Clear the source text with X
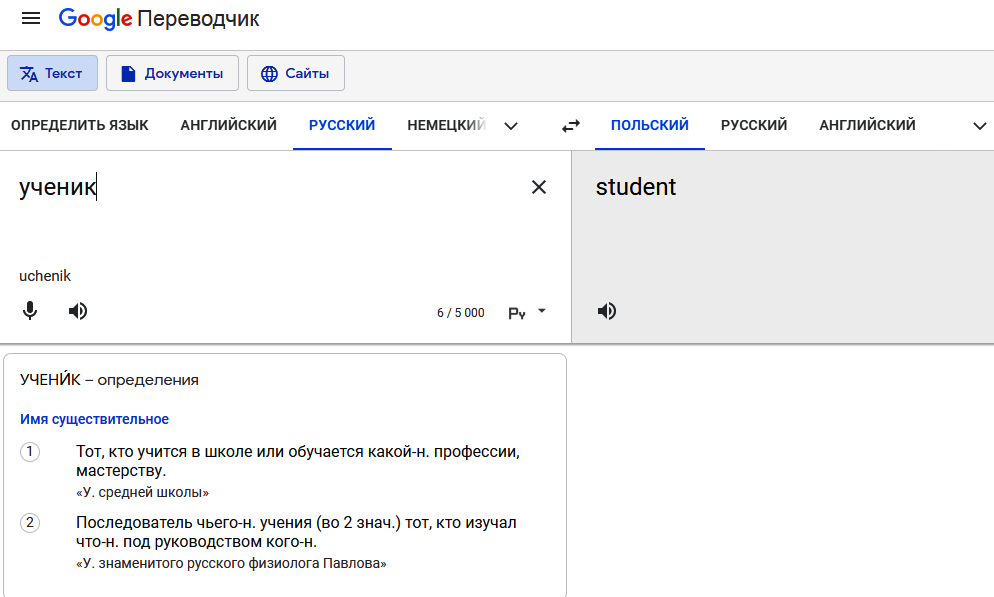 tap(539, 187)
